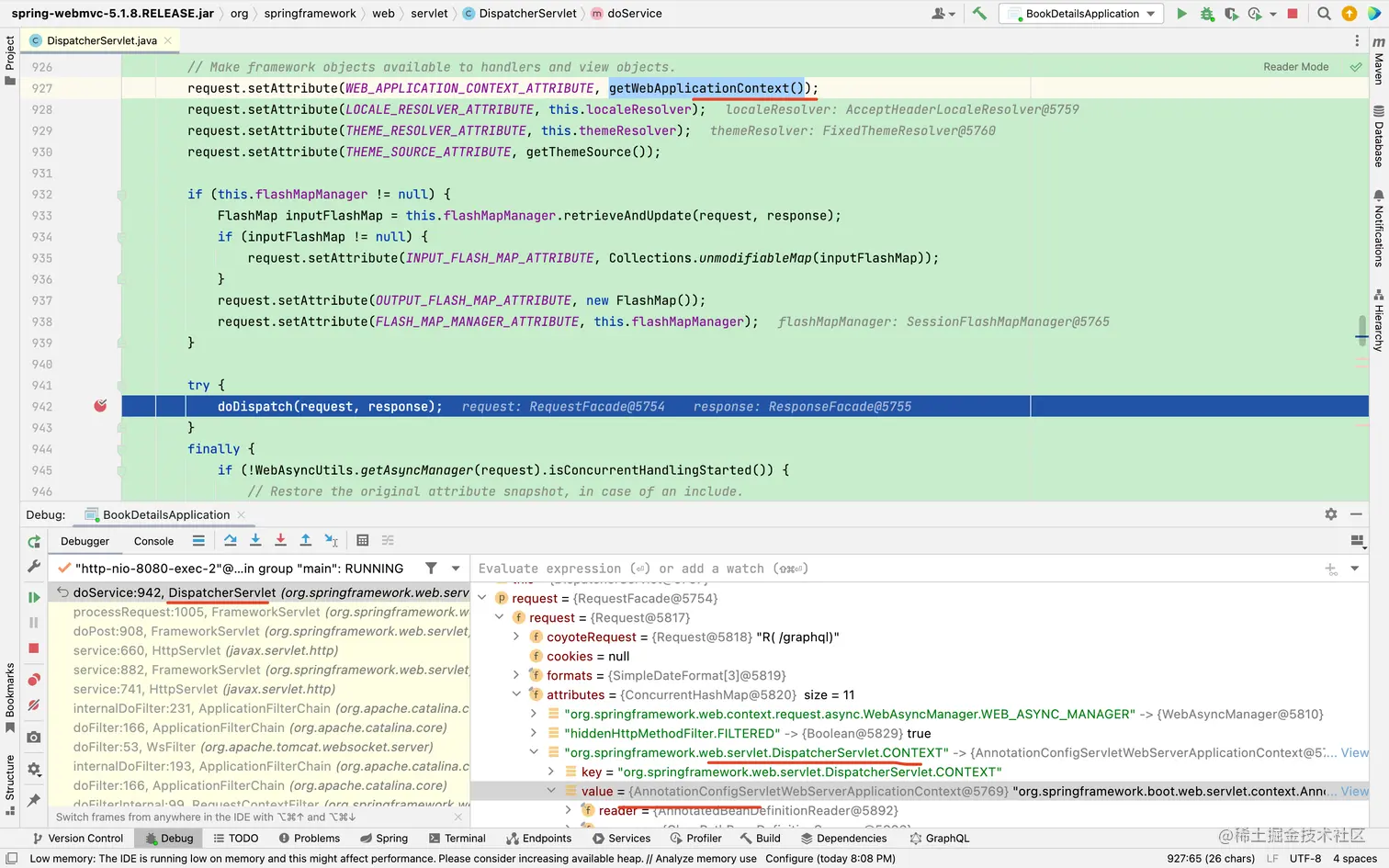Click the UTF-8 encoding status bar entry

click(1304, 859)
